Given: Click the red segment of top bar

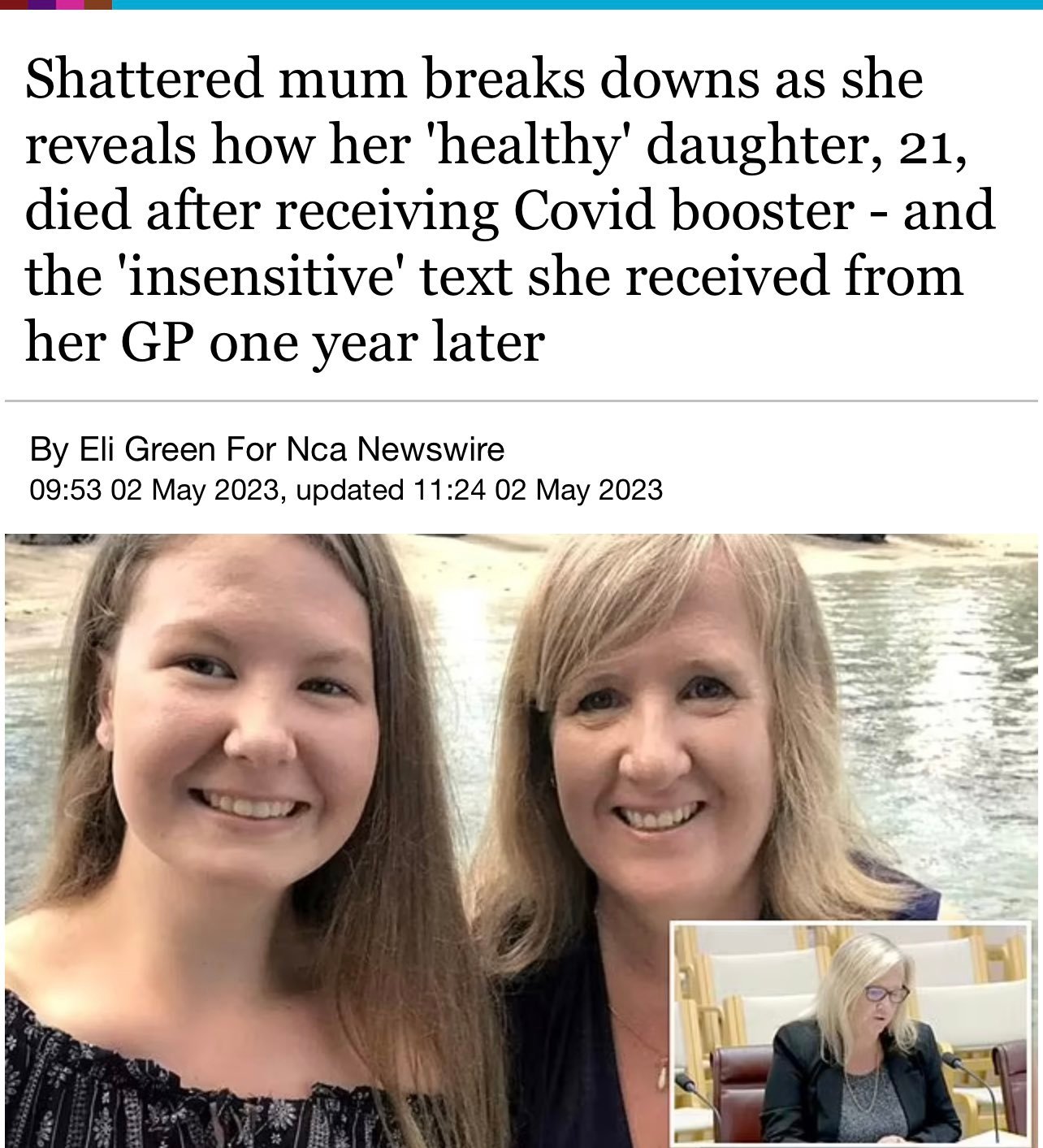Looking at the screenshot, I should click(14, 4).
